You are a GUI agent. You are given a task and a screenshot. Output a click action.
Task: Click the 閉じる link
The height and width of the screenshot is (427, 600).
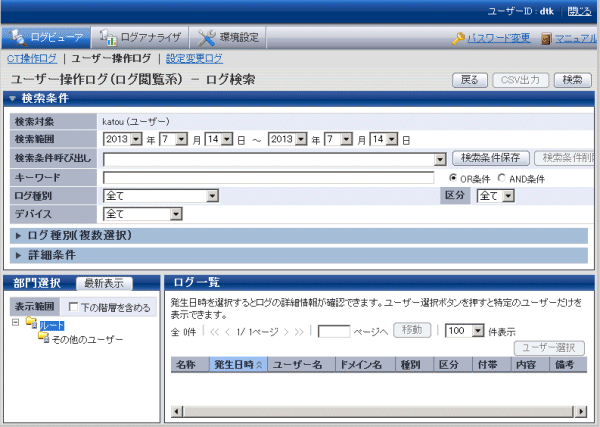pyautogui.click(x=579, y=11)
